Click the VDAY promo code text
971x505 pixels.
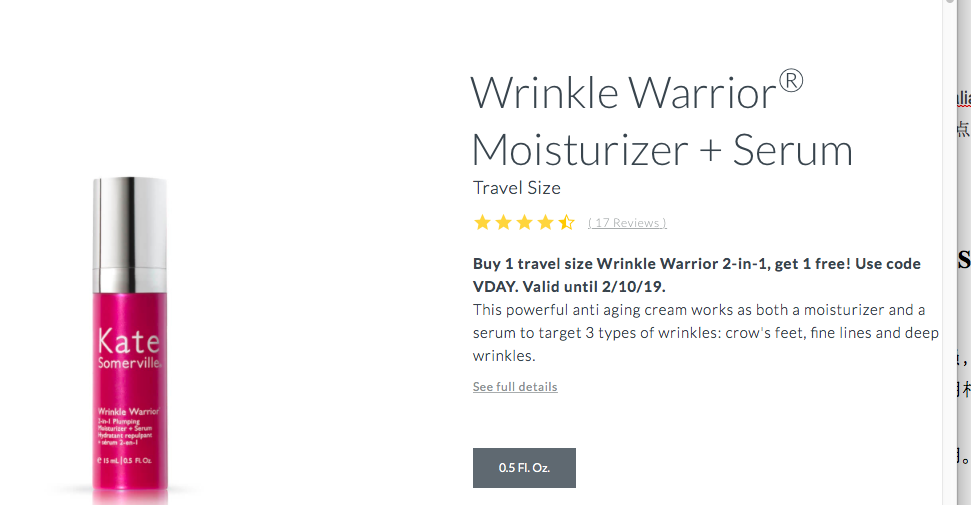pos(496,286)
